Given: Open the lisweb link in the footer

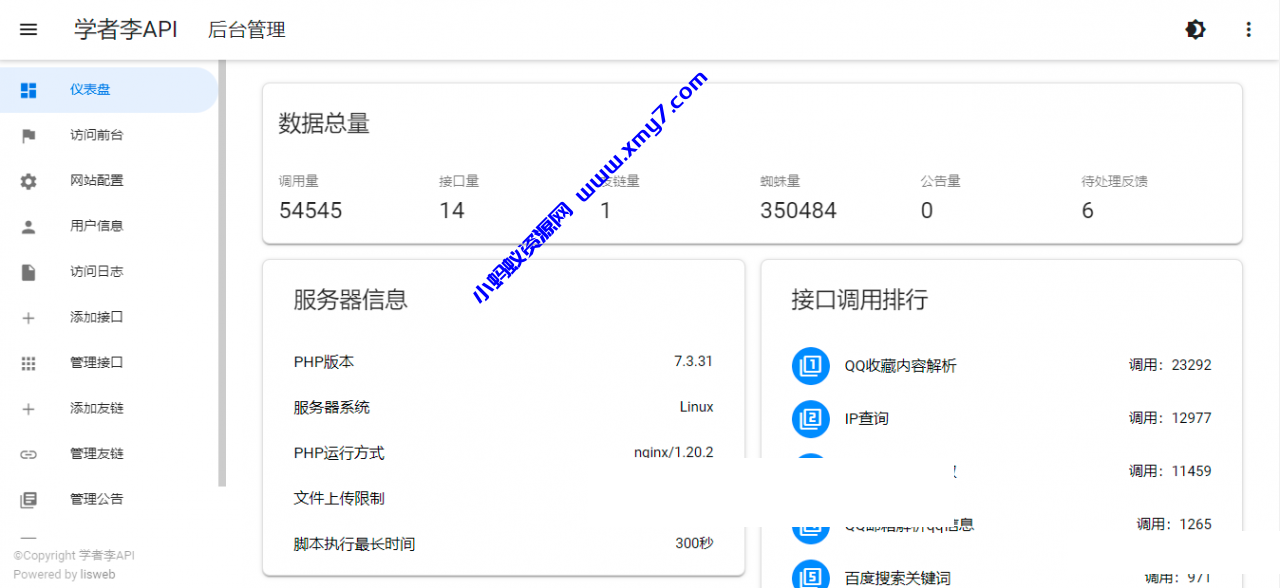Looking at the screenshot, I should click(x=97, y=573).
